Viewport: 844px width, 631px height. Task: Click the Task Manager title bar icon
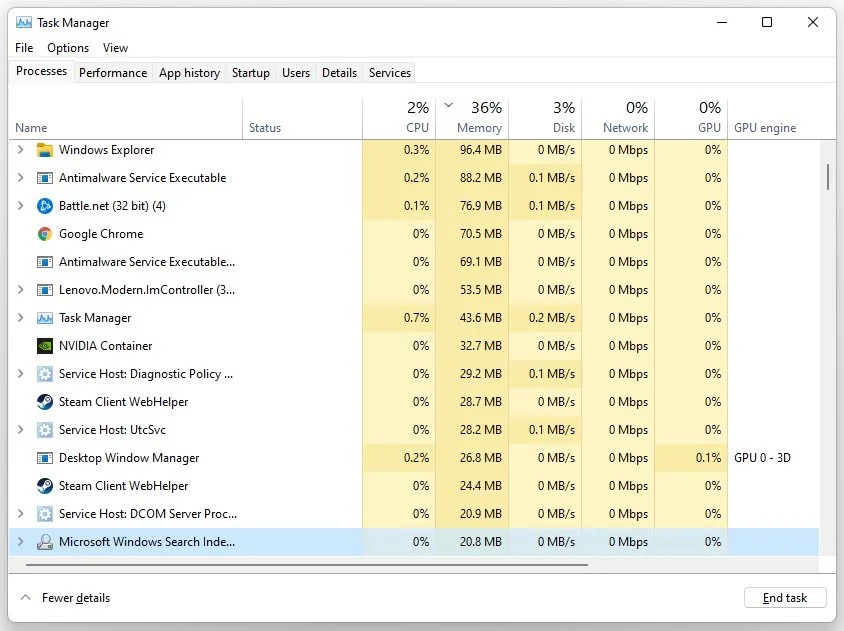tap(24, 23)
